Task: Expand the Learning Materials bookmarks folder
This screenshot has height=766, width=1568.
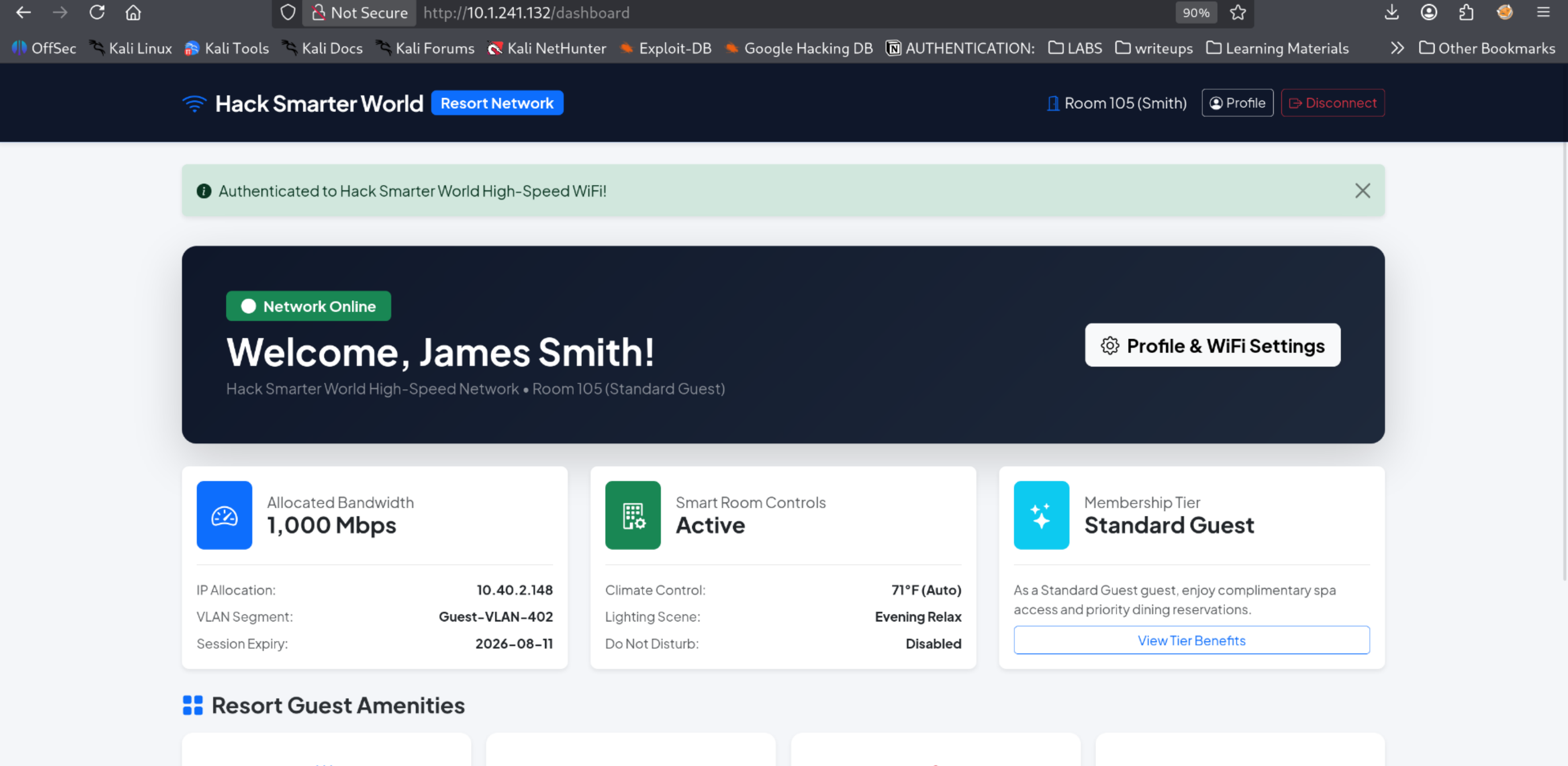Action: point(1277,48)
